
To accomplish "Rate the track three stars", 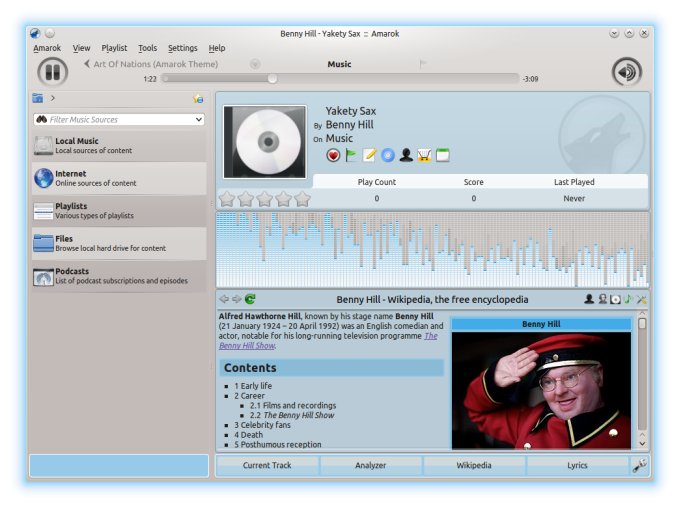I will click(x=265, y=199).
